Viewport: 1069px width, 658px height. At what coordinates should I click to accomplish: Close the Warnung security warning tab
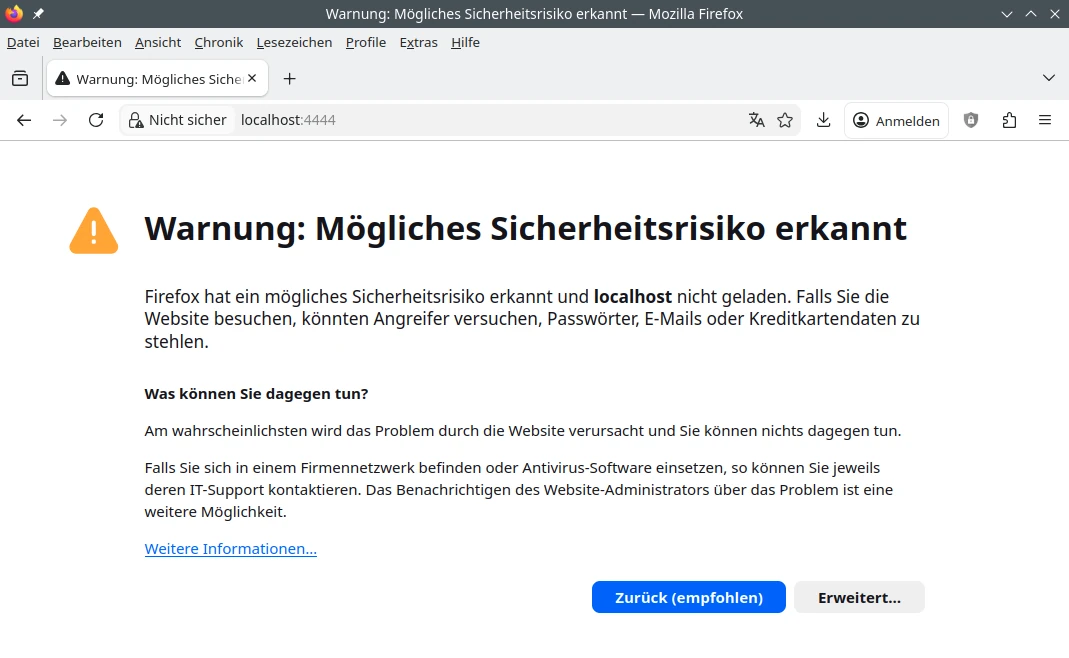pyautogui.click(x=252, y=78)
